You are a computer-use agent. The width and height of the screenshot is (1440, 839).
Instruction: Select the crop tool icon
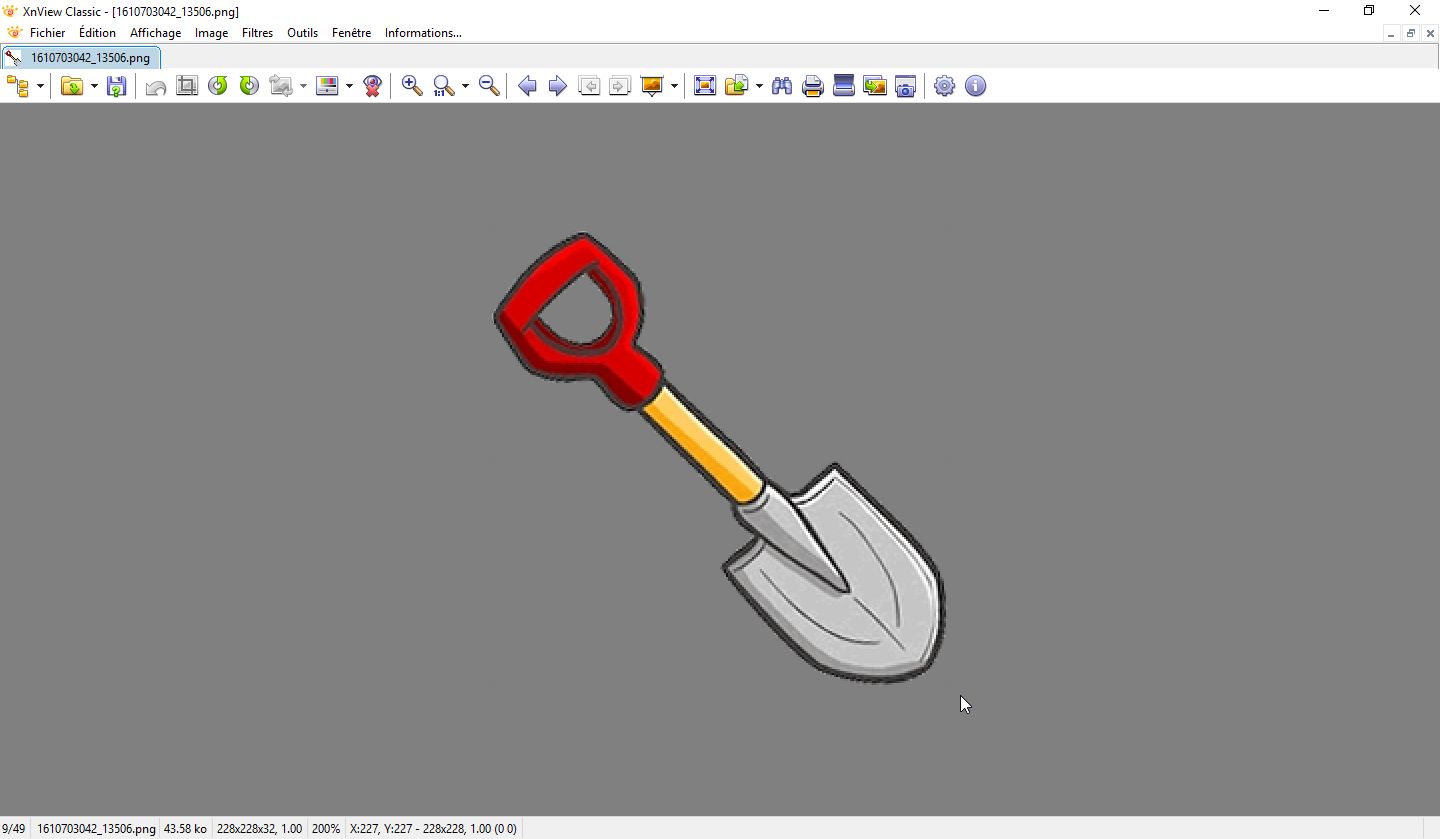point(187,86)
